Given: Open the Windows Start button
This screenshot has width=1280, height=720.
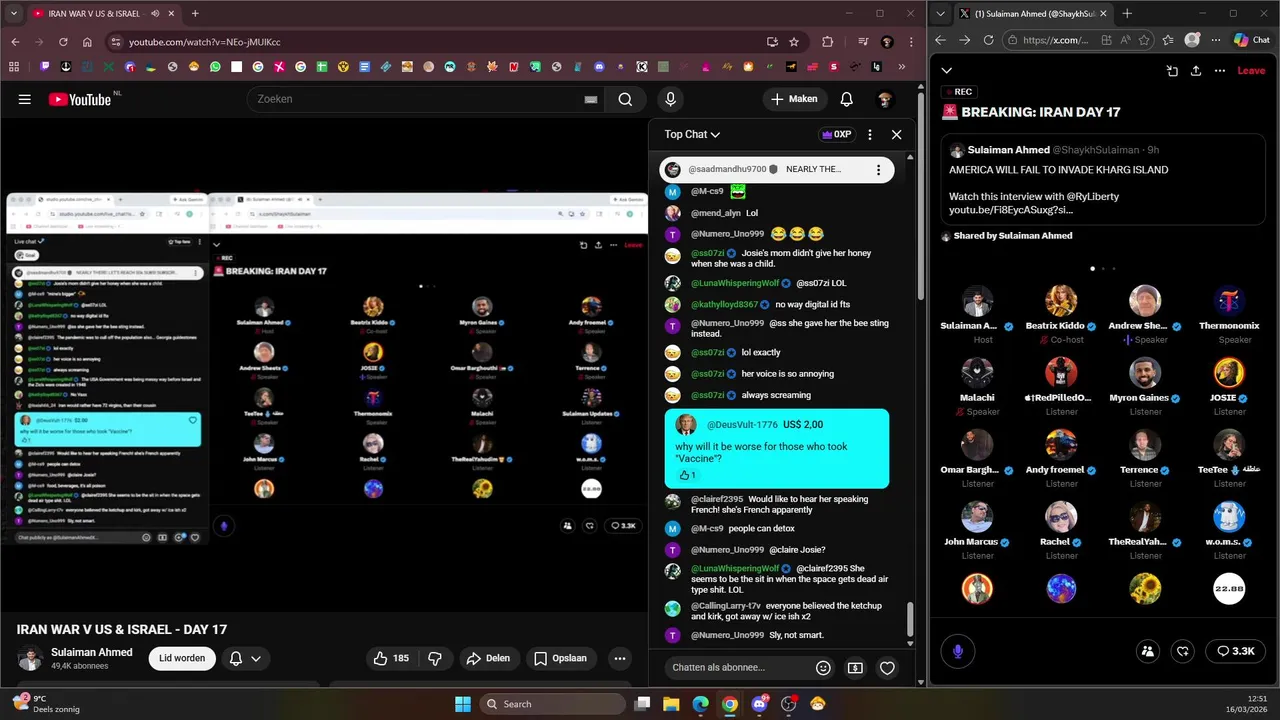Looking at the screenshot, I should pos(463,704).
